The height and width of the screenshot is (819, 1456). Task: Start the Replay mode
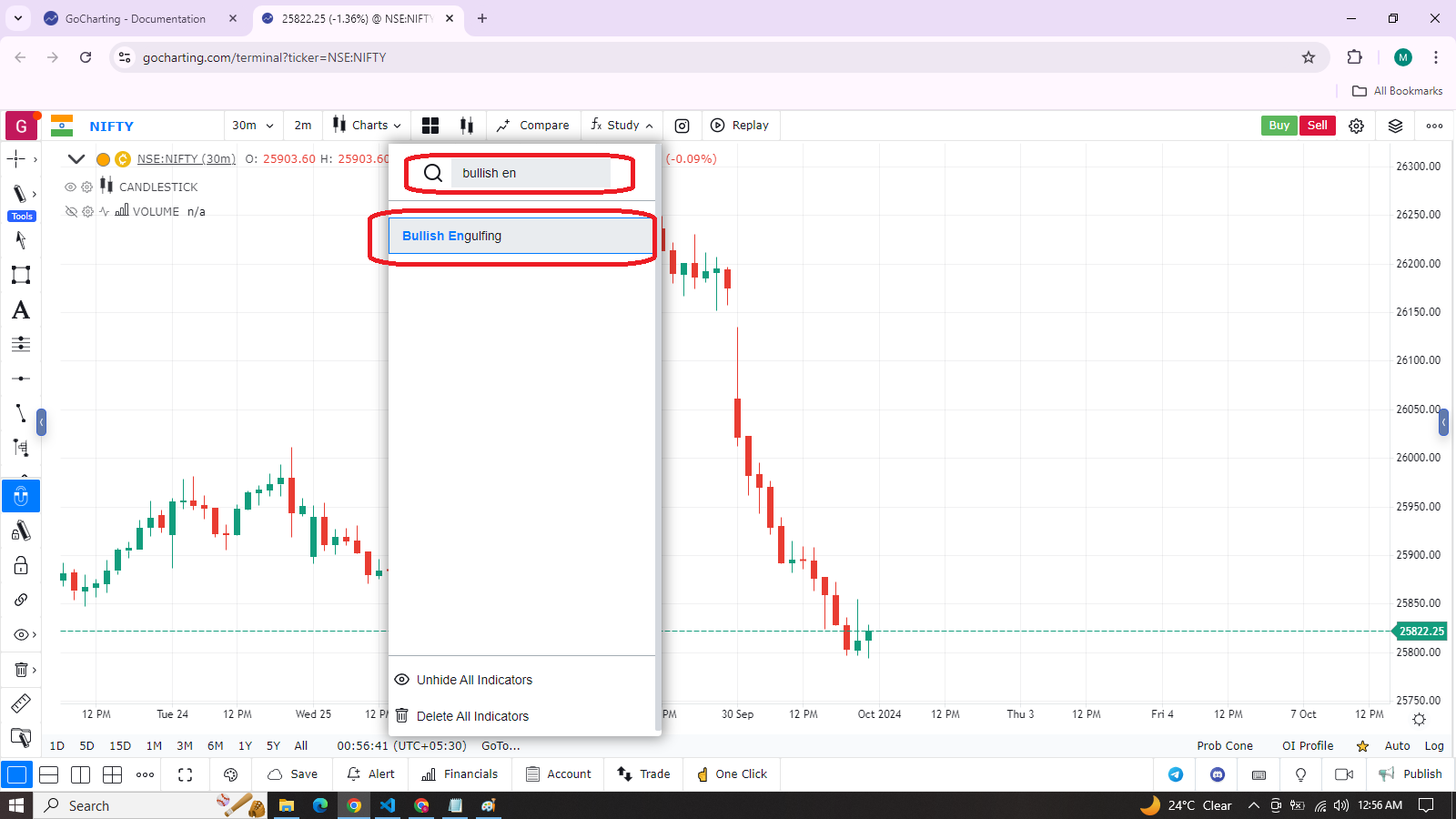coord(739,126)
